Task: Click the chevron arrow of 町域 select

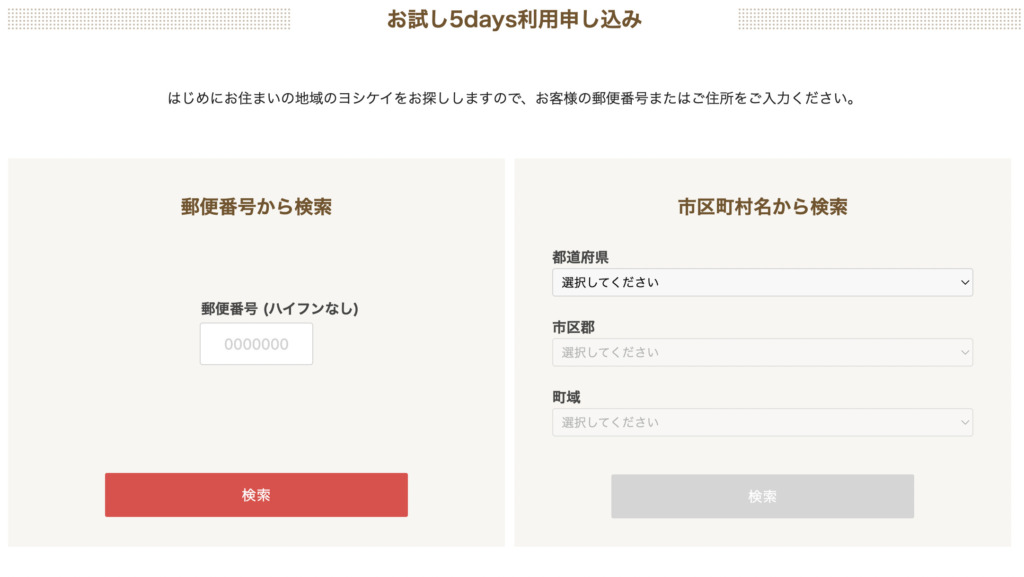Action: click(964, 422)
